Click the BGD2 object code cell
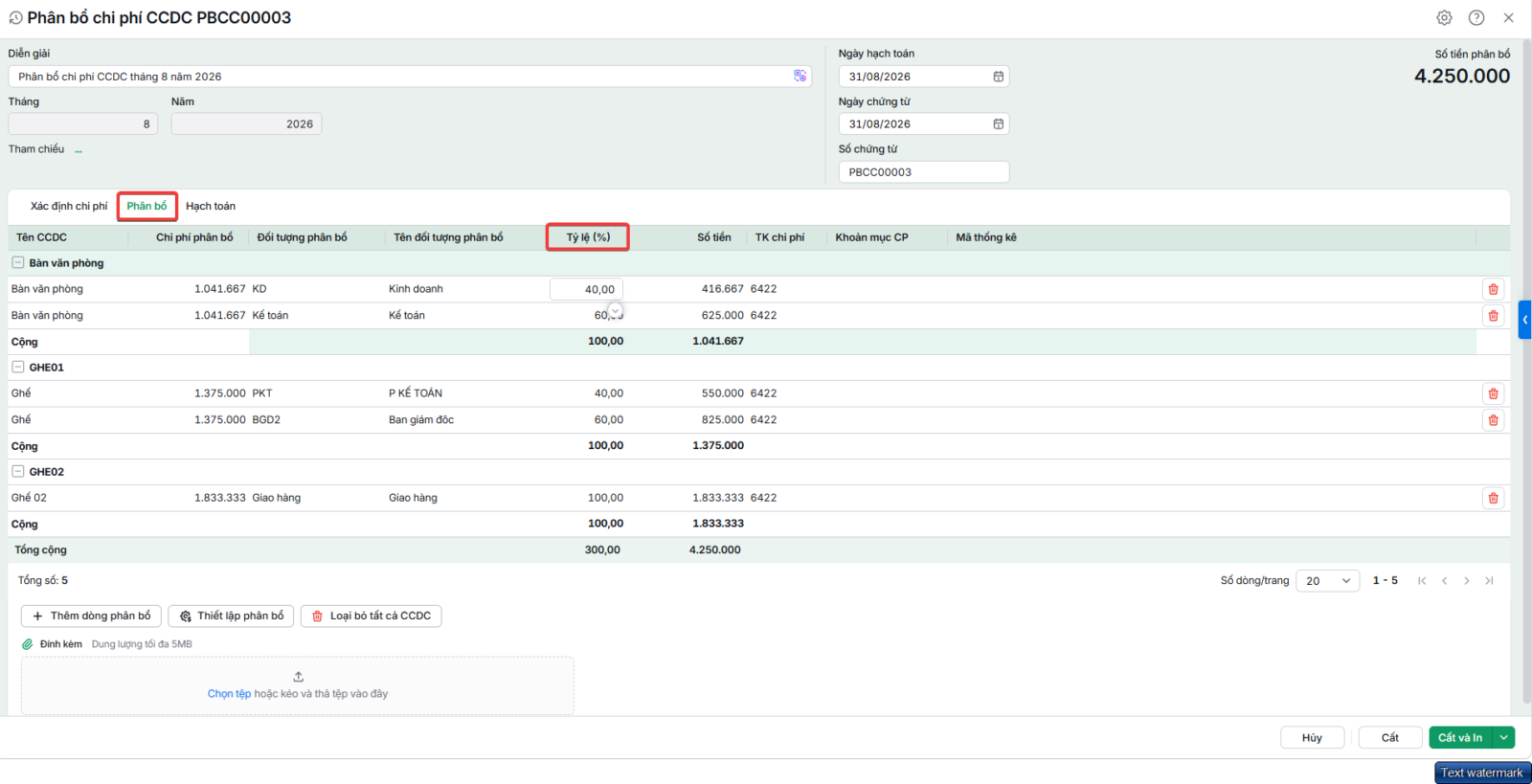This screenshot has width=1532, height=784. (x=266, y=420)
